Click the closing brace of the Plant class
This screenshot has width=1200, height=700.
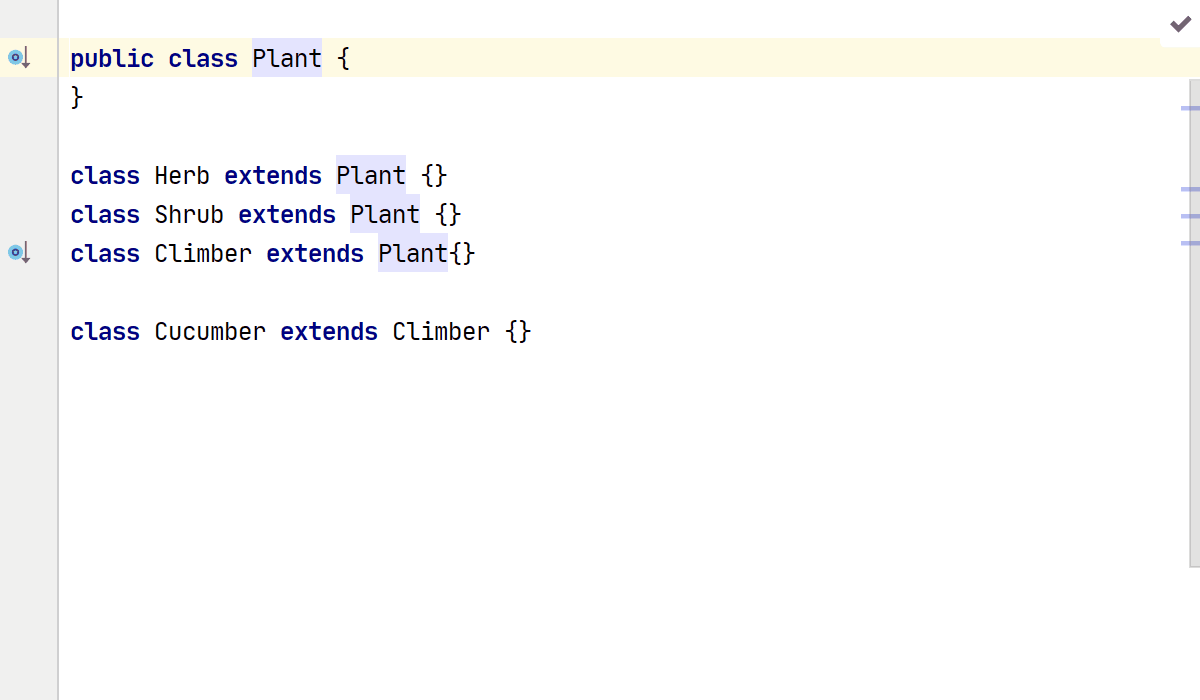(77, 98)
